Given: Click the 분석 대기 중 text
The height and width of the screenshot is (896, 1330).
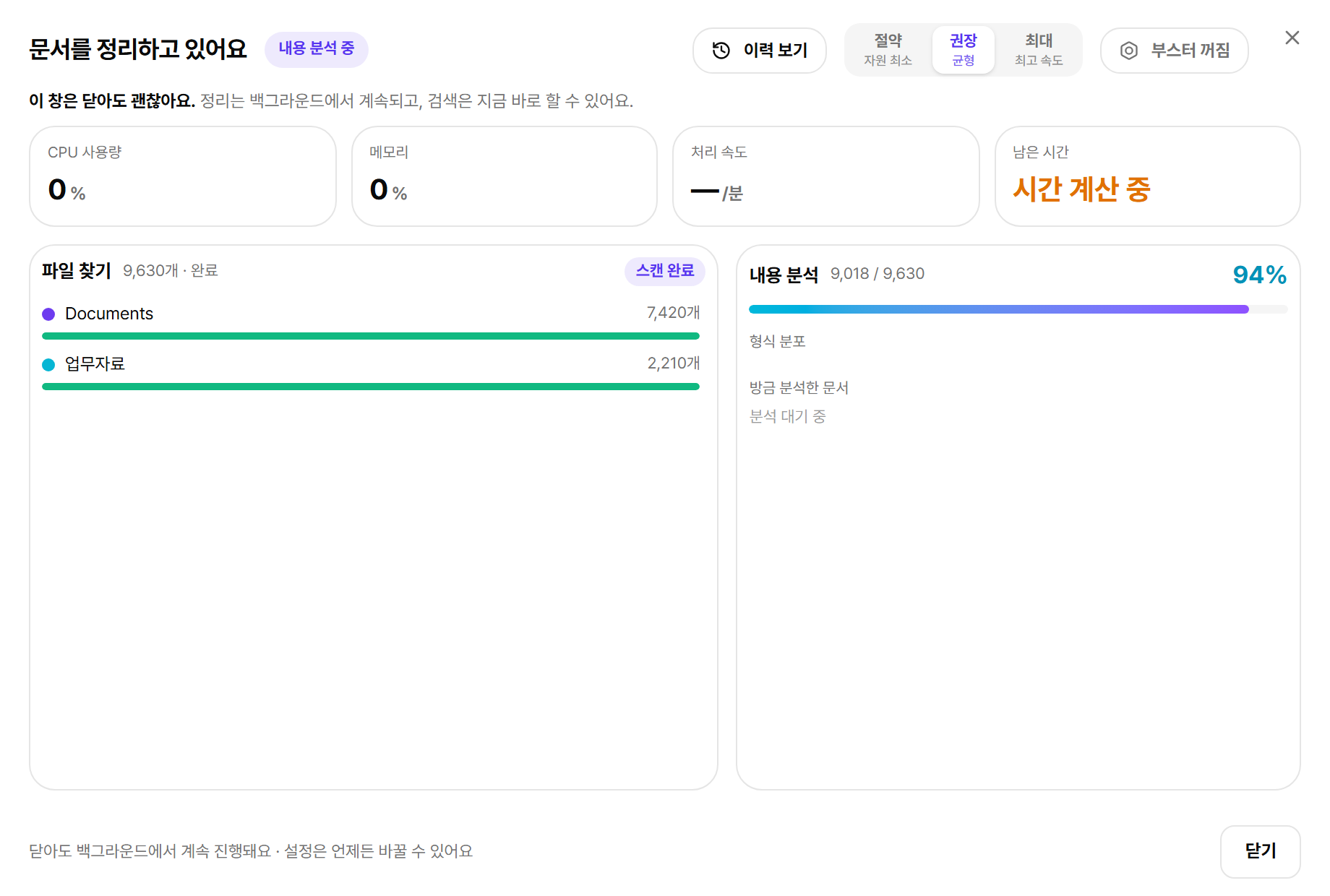Looking at the screenshot, I should [787, 417].
